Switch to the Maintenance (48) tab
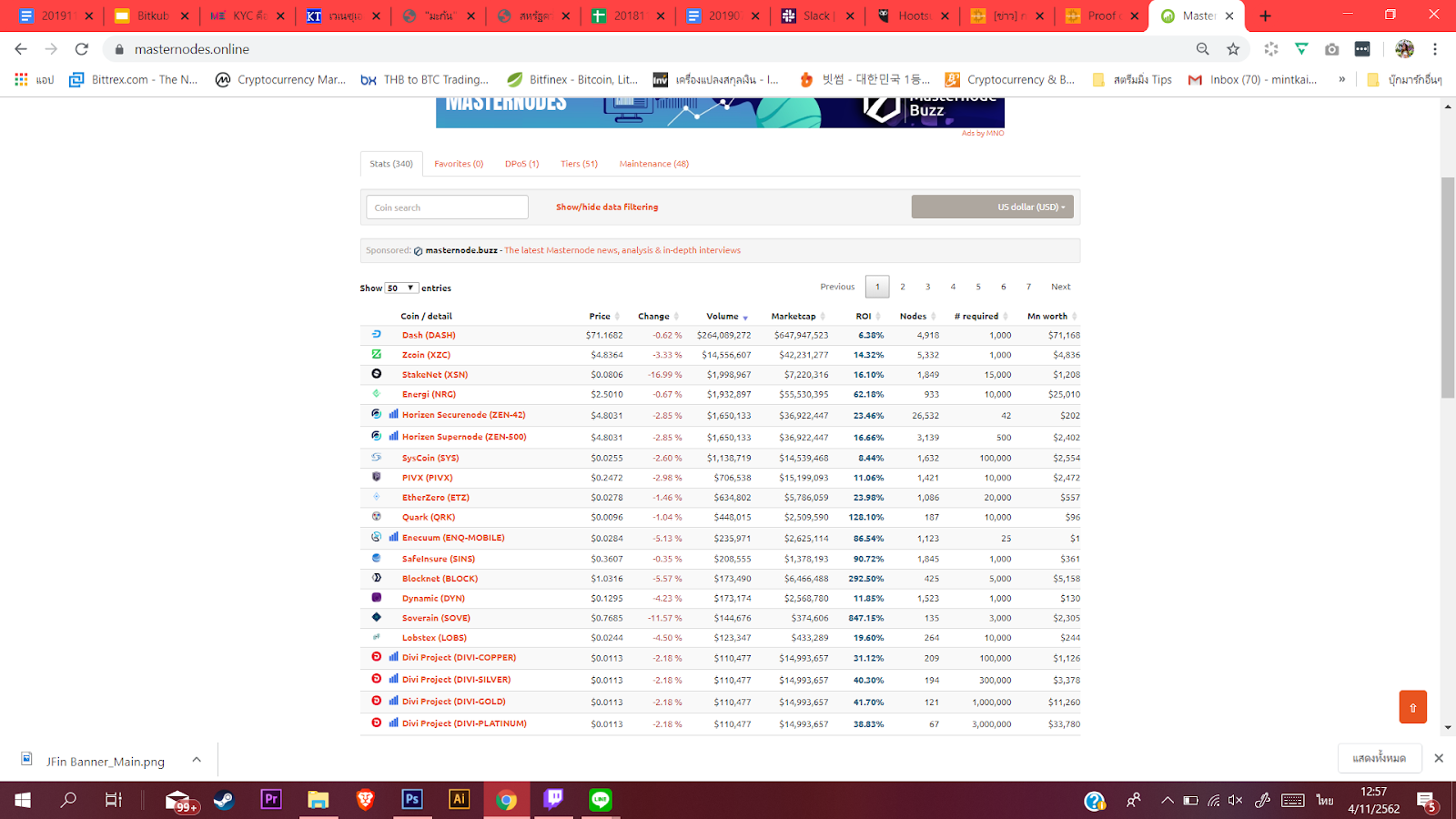The image size is (1456, 819). click(653, 164)
